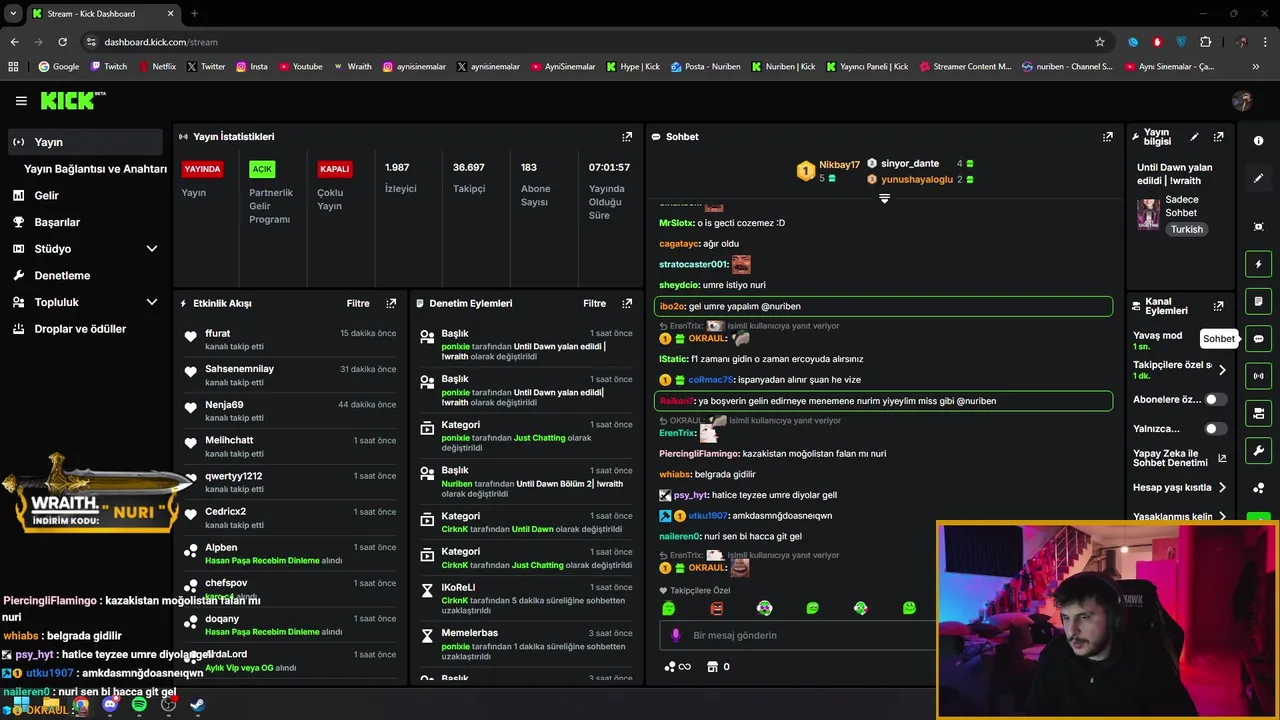Viewport: 1280px width, 720px height.
Task: Open the Hype | Kick bookmark
Action: tap(632, 67)
